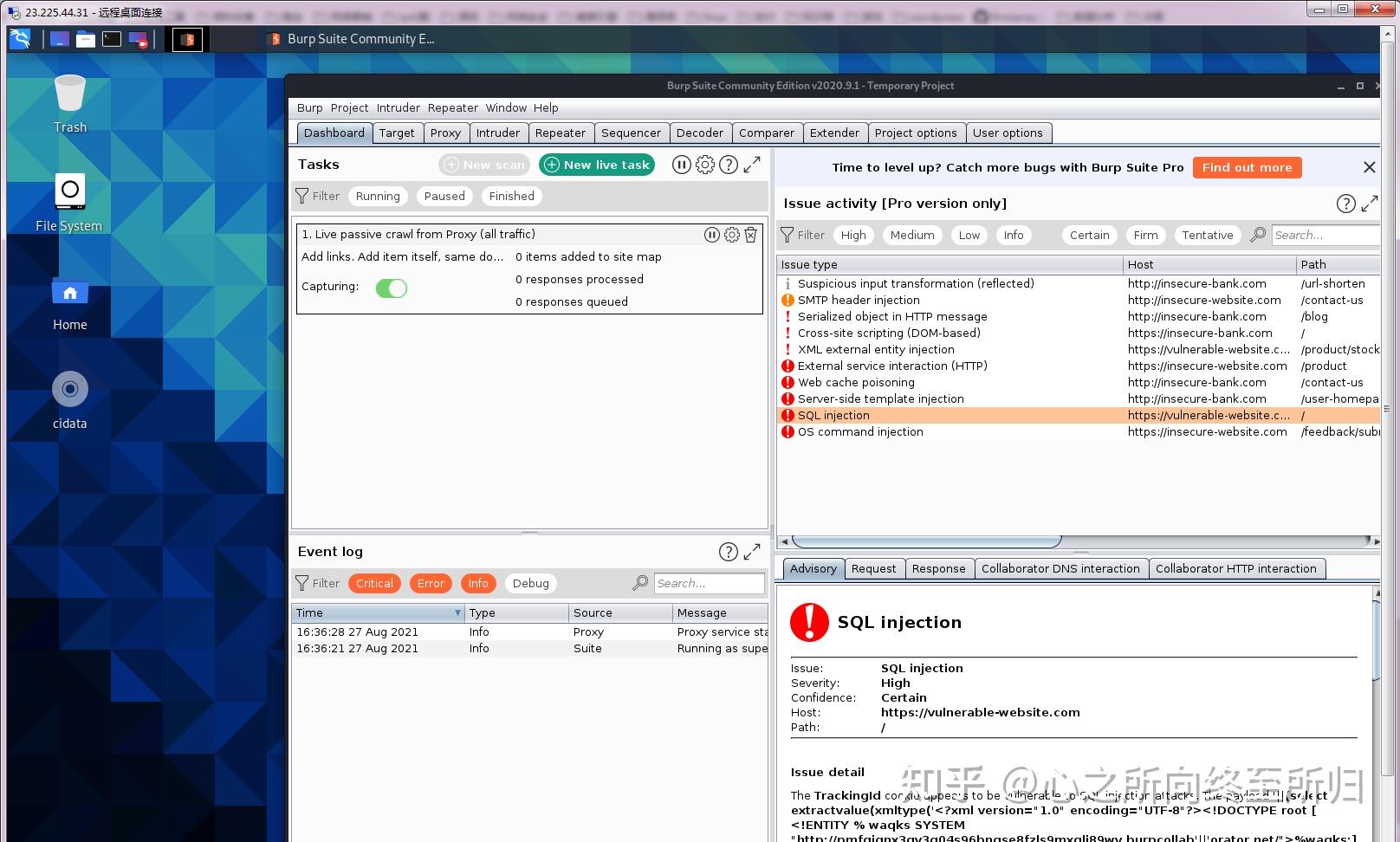Select the Proxy source event log row
This screenshot has width=1400, height=842.
[x=529, y=631]
